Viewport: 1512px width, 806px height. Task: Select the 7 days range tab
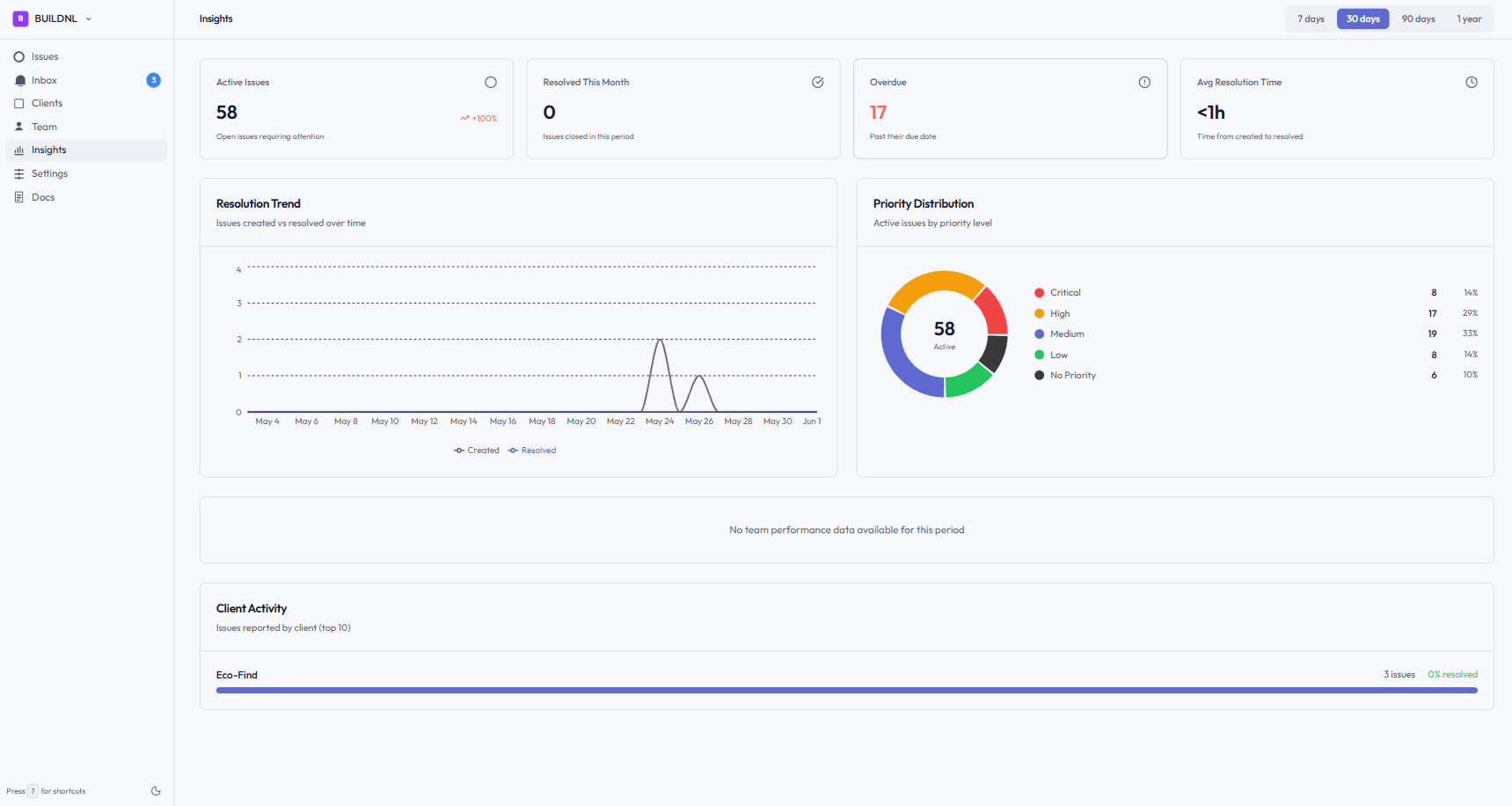(1311, 19)
